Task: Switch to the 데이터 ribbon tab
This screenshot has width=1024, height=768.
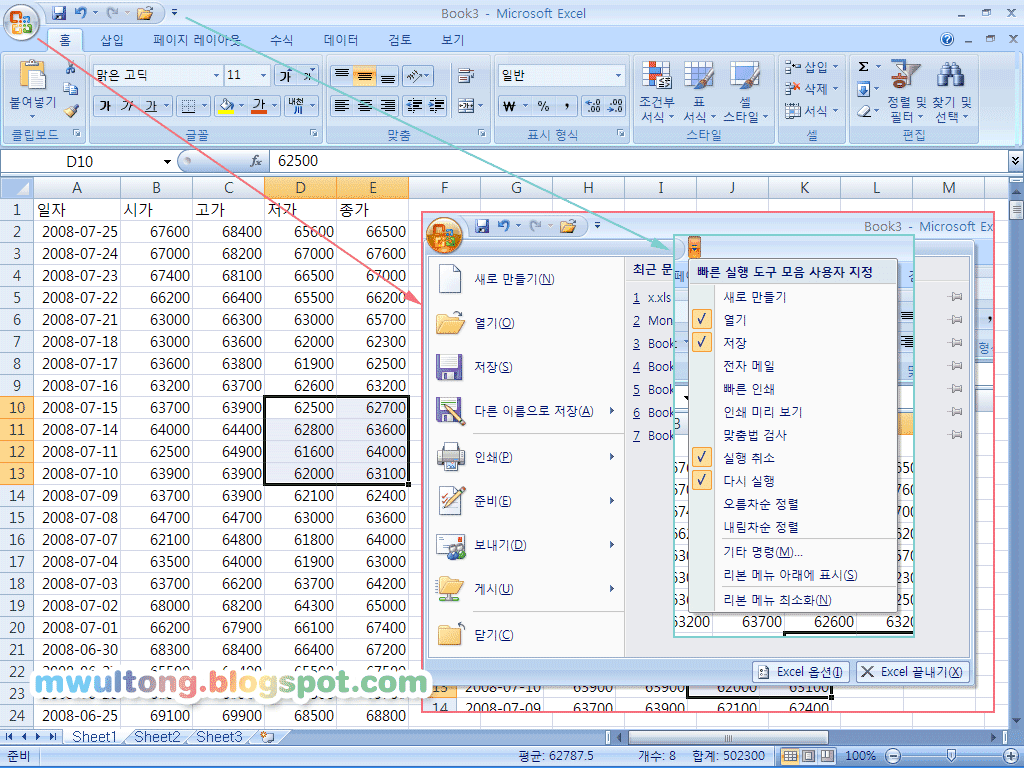Action: [341, 40]
